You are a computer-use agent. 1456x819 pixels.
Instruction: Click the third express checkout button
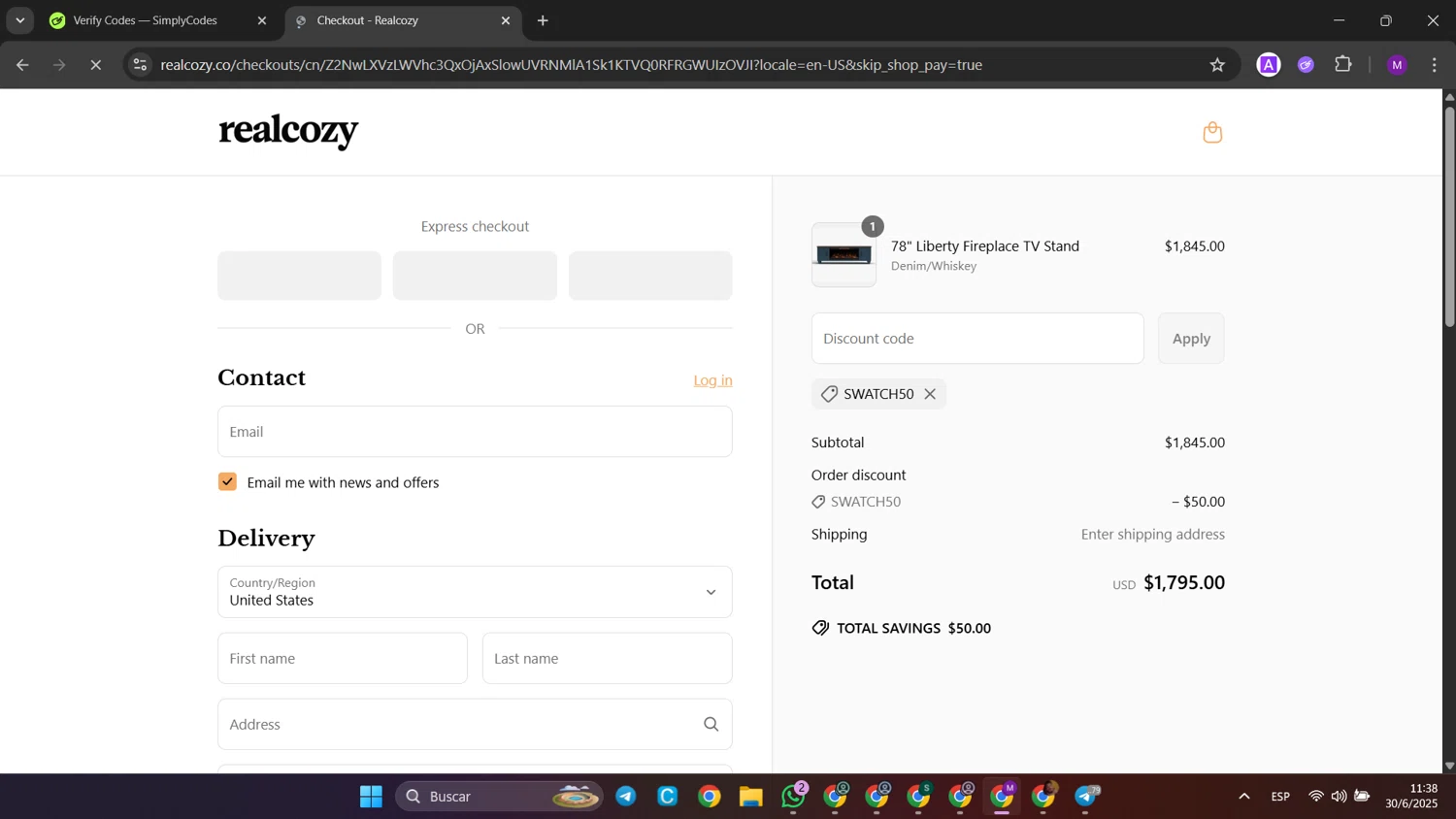pos(650,276)
